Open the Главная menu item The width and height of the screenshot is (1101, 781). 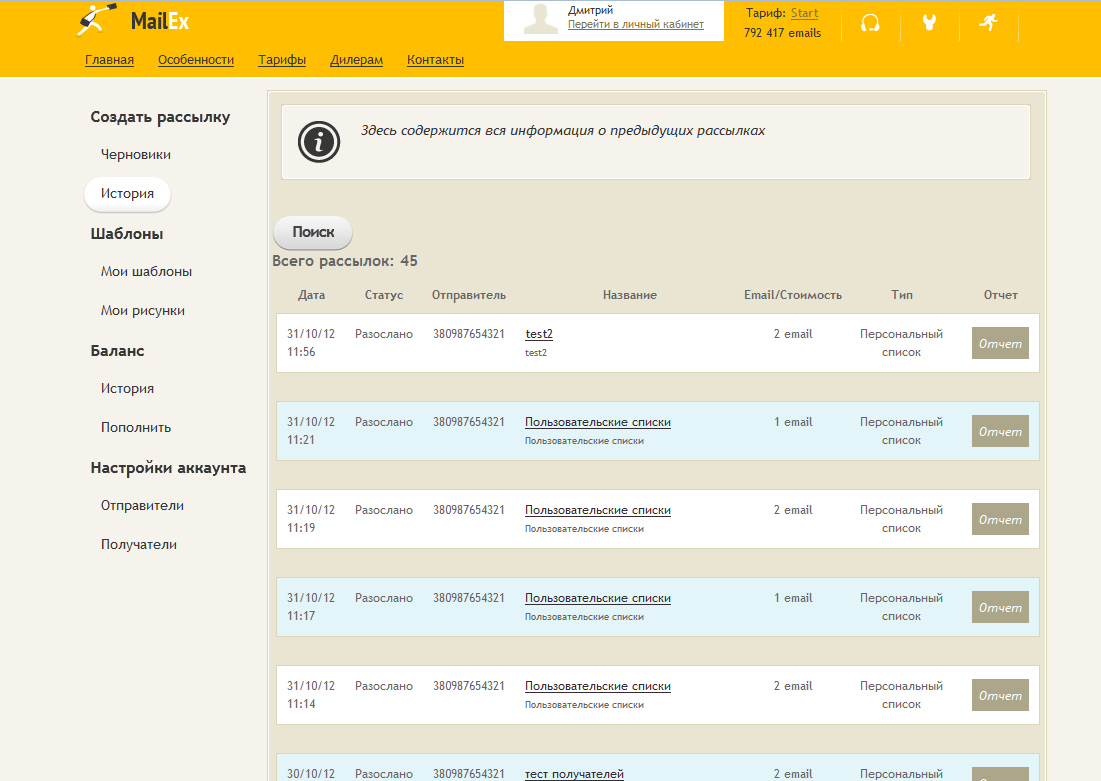[109, 60]
